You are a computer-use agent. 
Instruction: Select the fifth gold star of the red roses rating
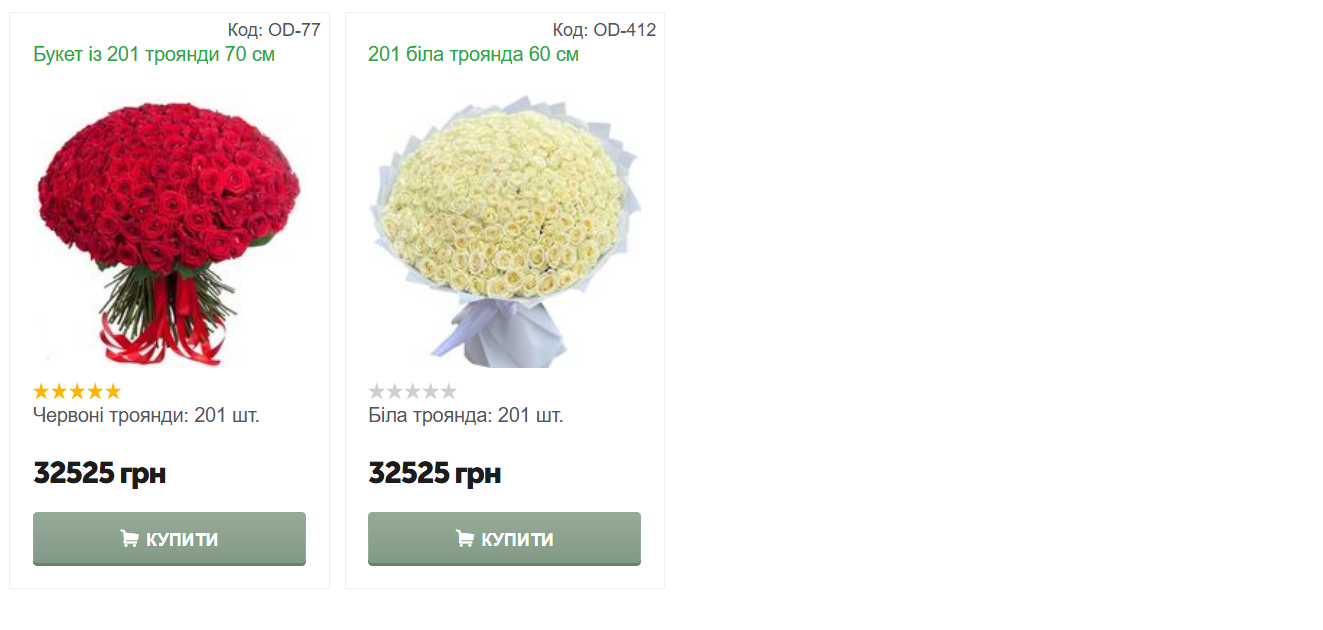coord(113,391)
